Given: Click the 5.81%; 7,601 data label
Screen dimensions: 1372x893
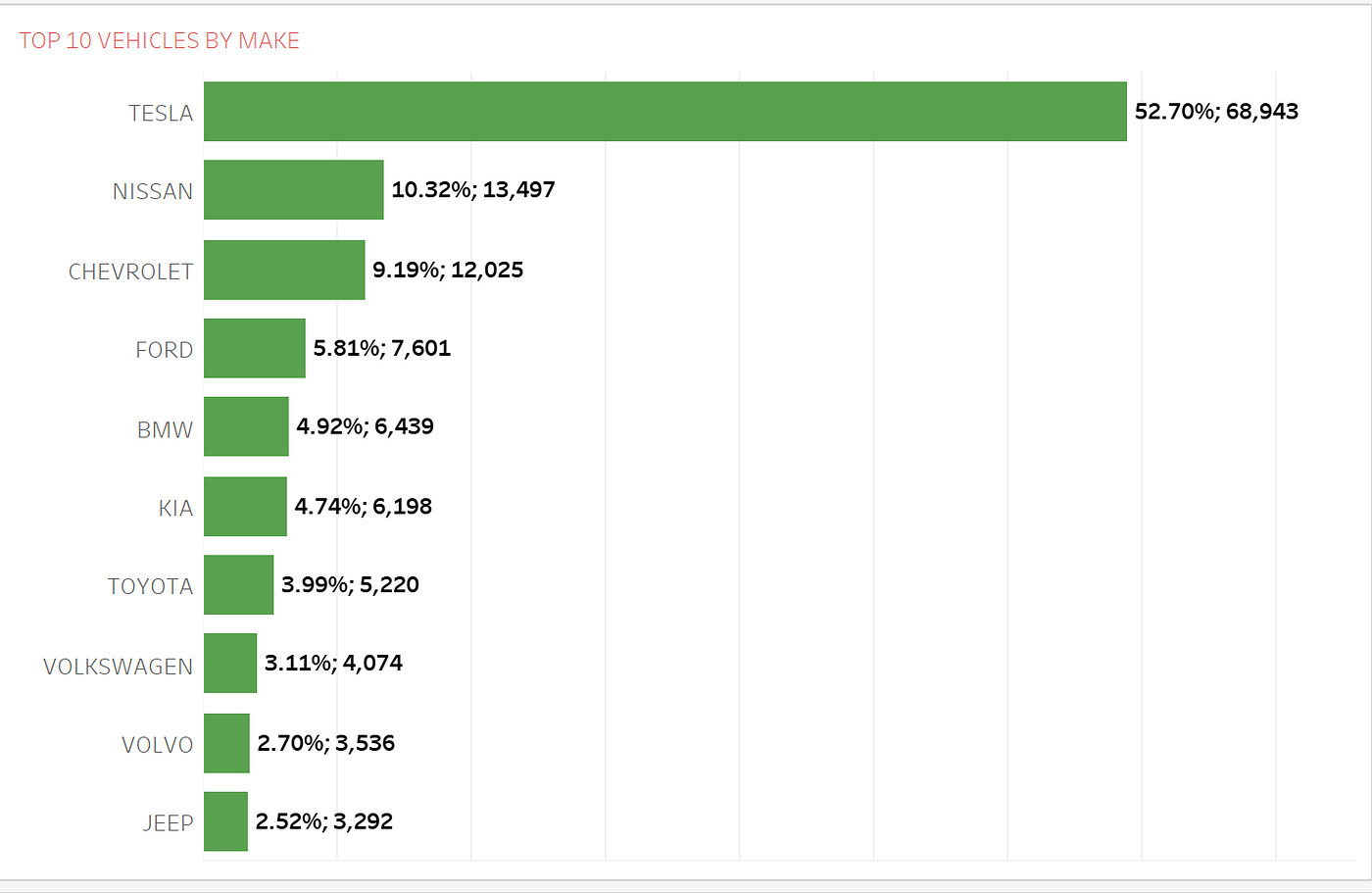Looking at the screenshot, I should (382, 348).
